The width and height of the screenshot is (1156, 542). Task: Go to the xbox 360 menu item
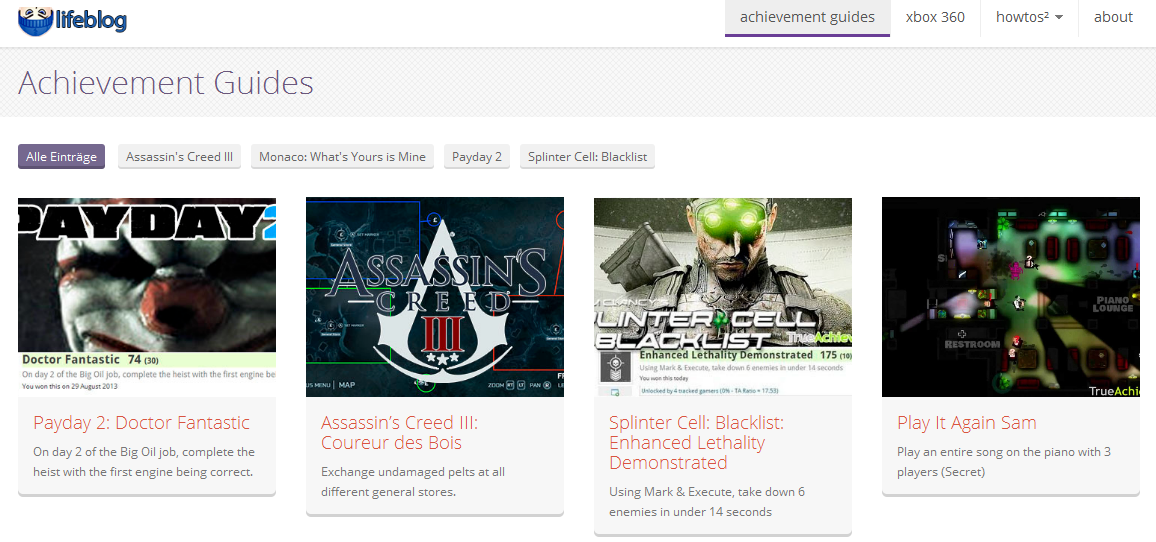point(935,17)
